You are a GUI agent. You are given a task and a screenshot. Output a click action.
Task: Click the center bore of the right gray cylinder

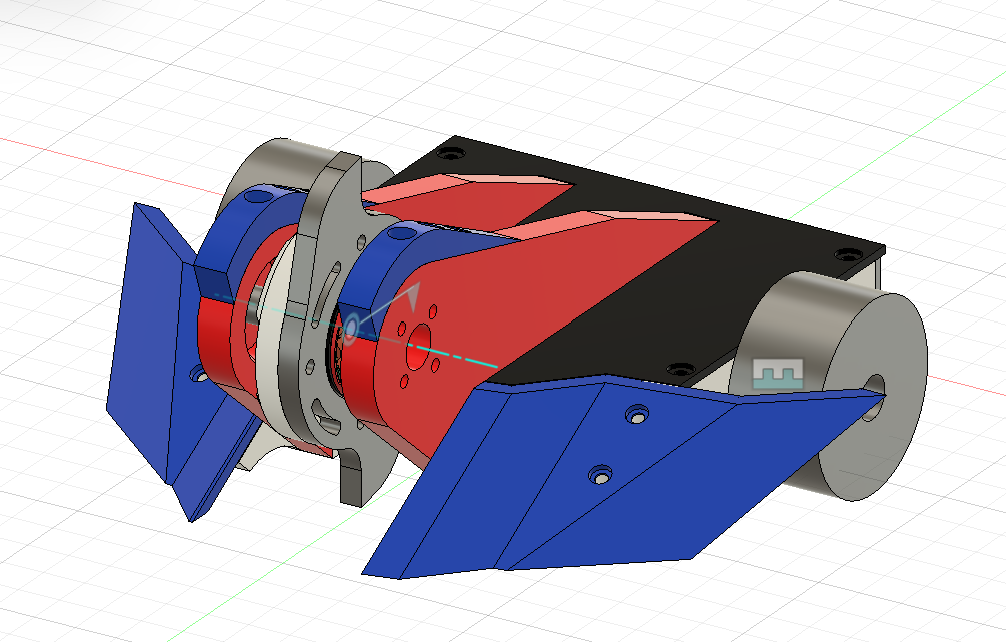873,398
